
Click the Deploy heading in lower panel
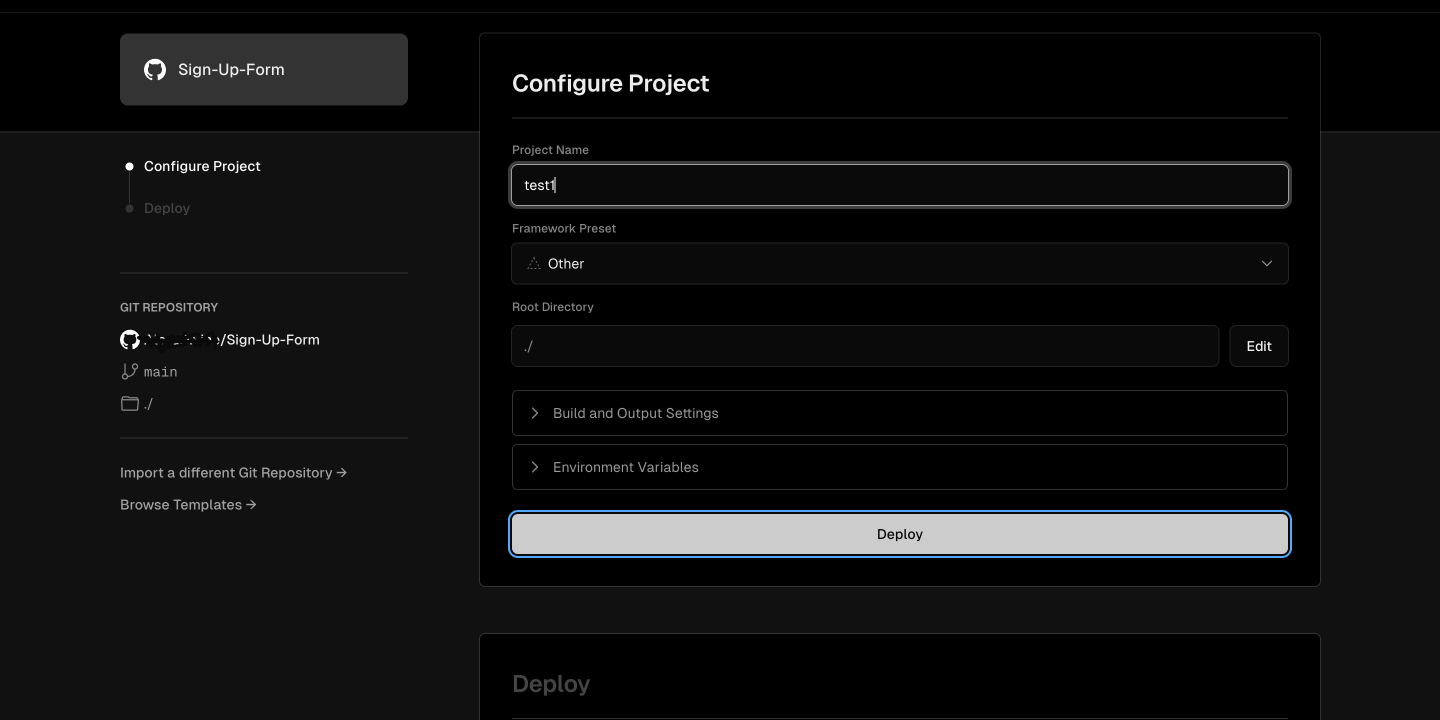[551, 684]
